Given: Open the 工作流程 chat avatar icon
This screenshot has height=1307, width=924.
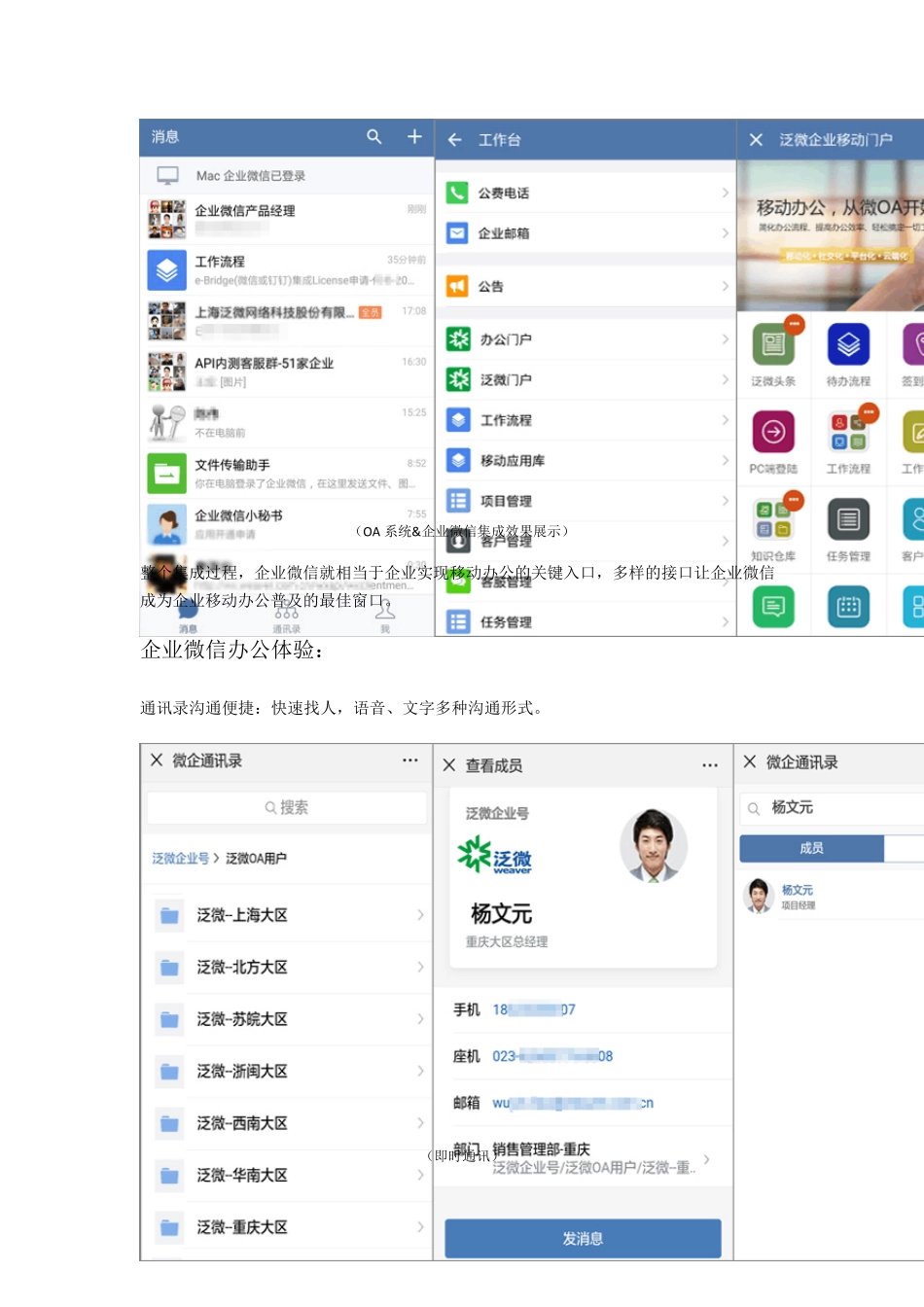Looking at the screenshot, I should (167, 270).
